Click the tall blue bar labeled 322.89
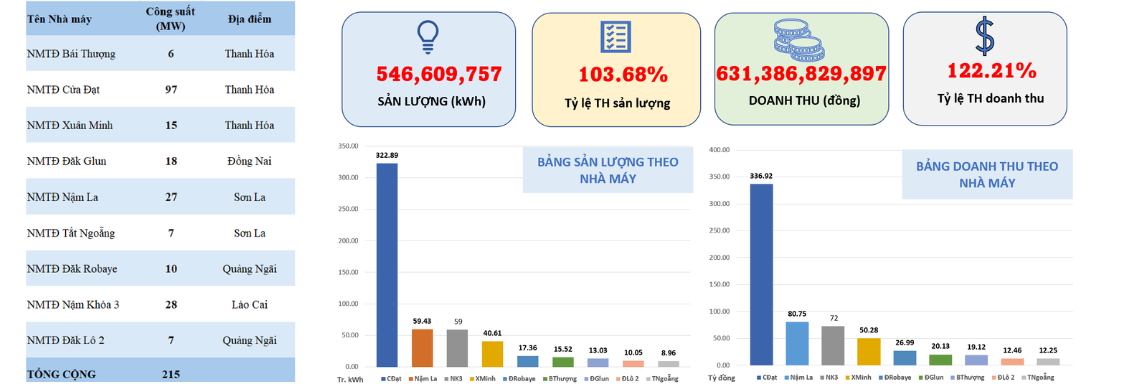The image size is (1130, 390). tap(387, 265)
